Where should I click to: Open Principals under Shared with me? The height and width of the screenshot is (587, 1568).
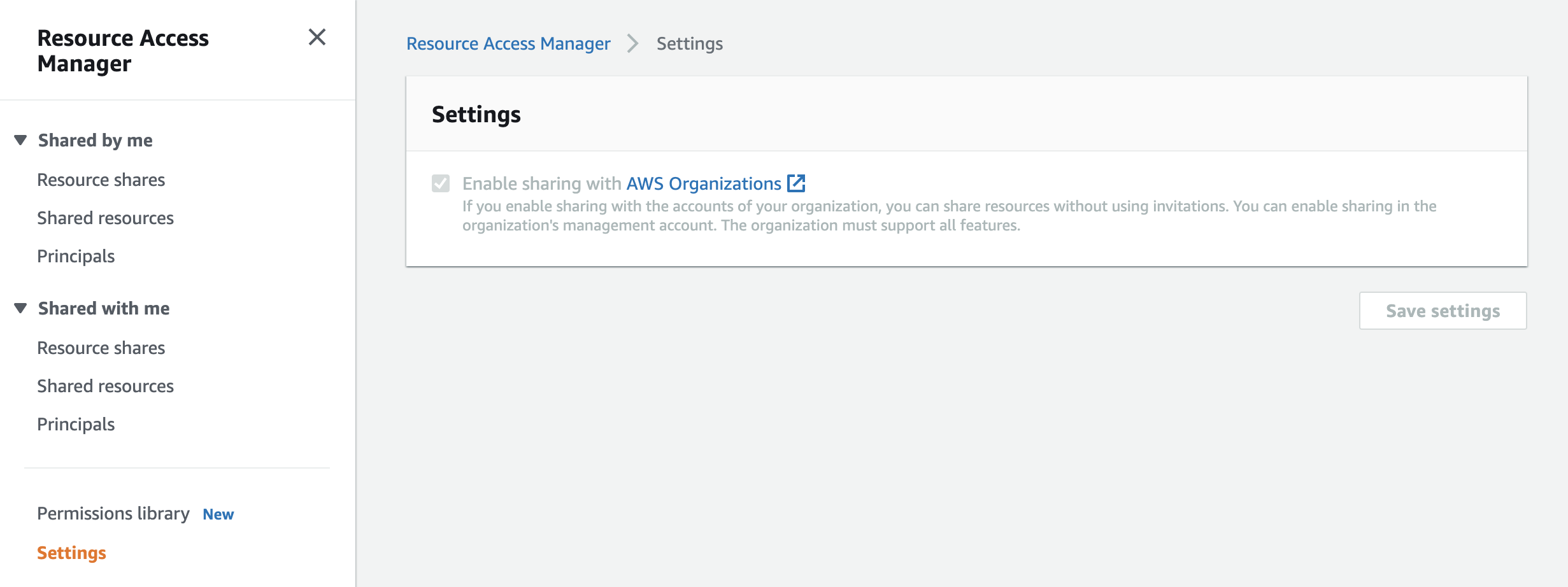[76, 424]
